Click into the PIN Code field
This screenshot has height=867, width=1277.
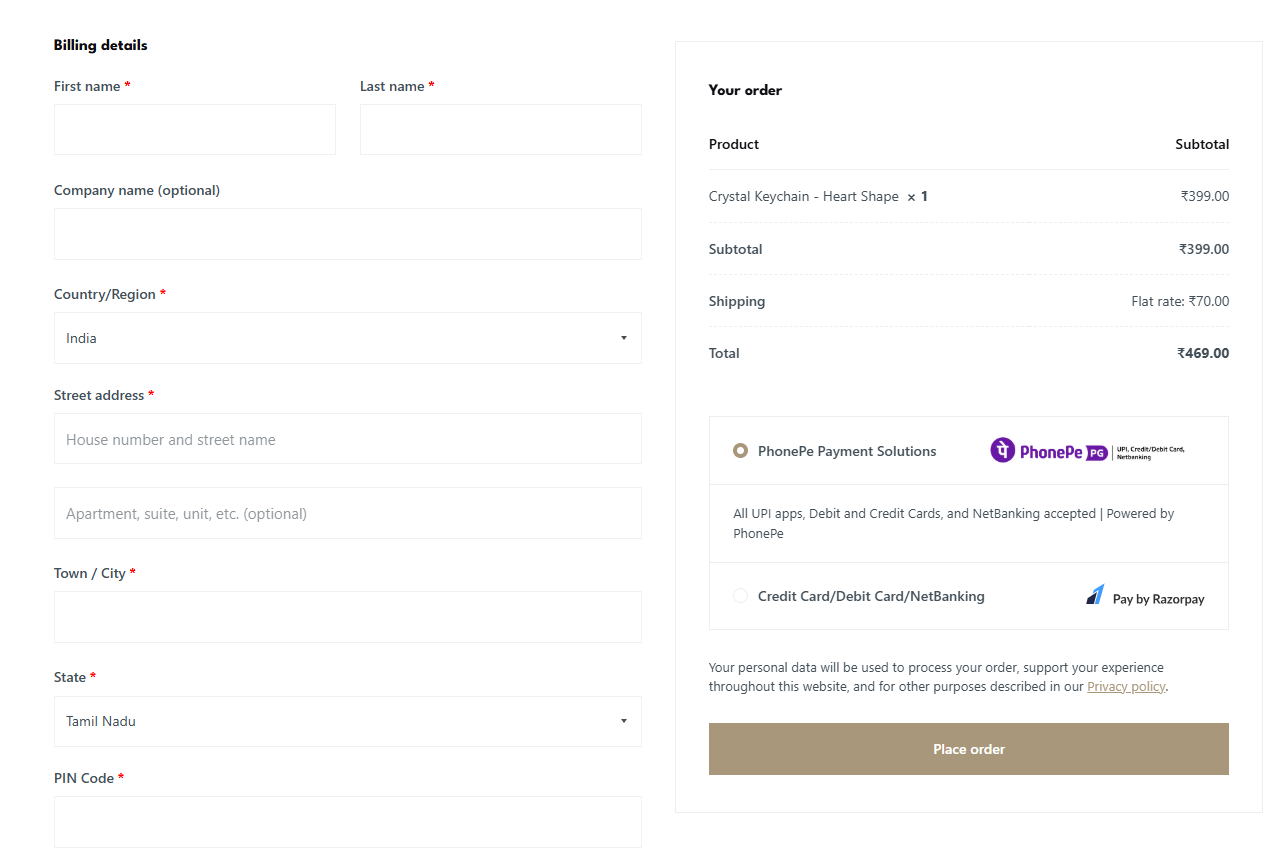coord(347,822)
